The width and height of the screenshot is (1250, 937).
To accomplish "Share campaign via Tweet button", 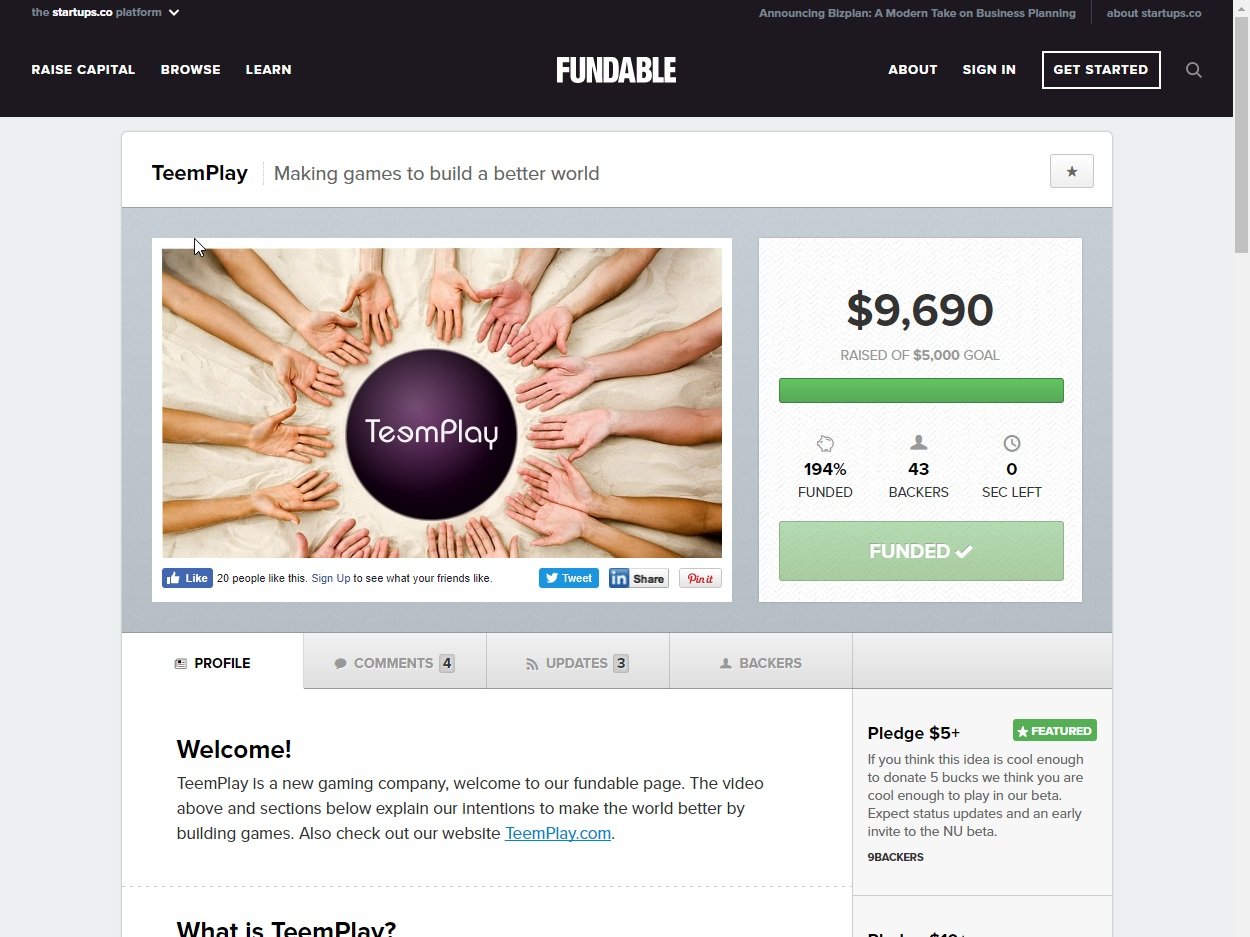I will pos(569,578).
